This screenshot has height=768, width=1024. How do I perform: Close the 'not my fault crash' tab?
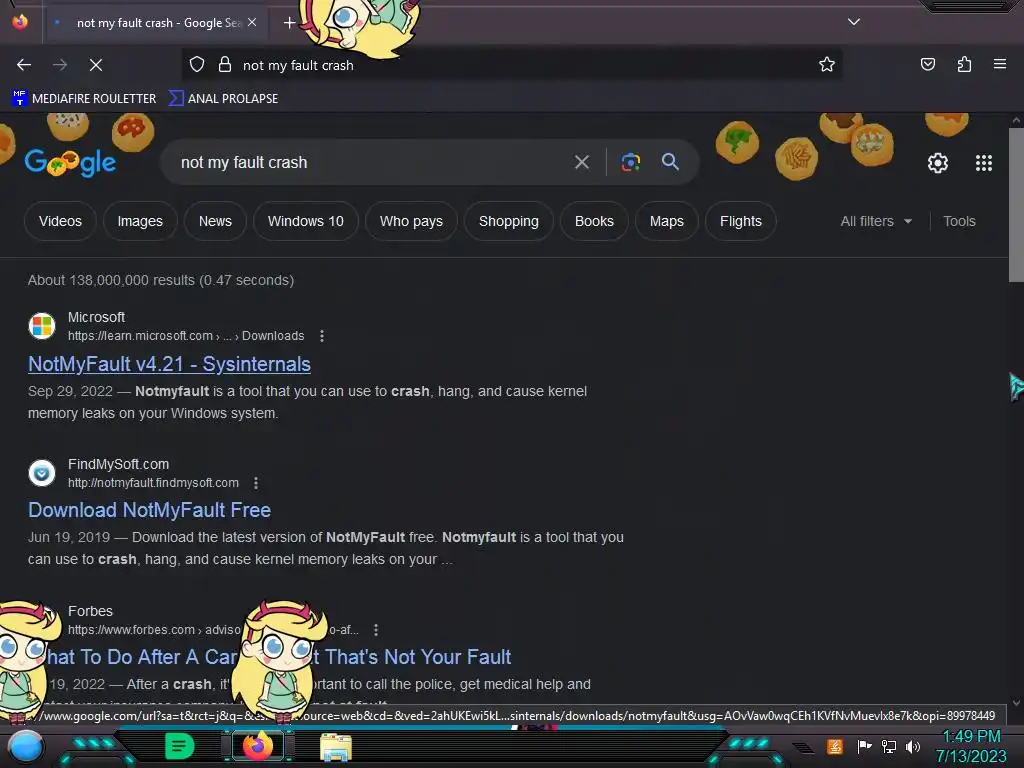click(252, 22)
